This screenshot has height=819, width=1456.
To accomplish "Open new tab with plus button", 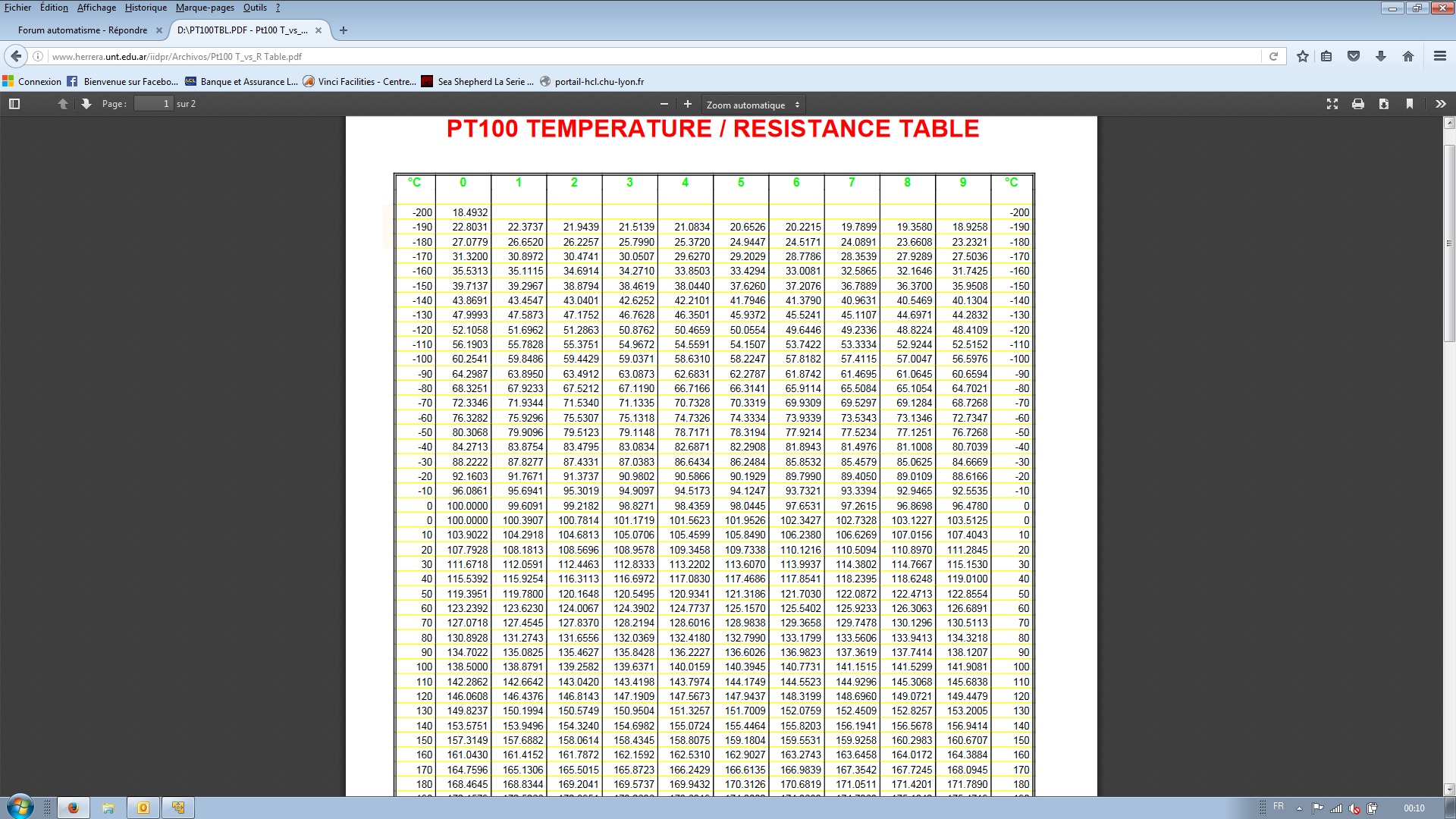I will [344, 30].
